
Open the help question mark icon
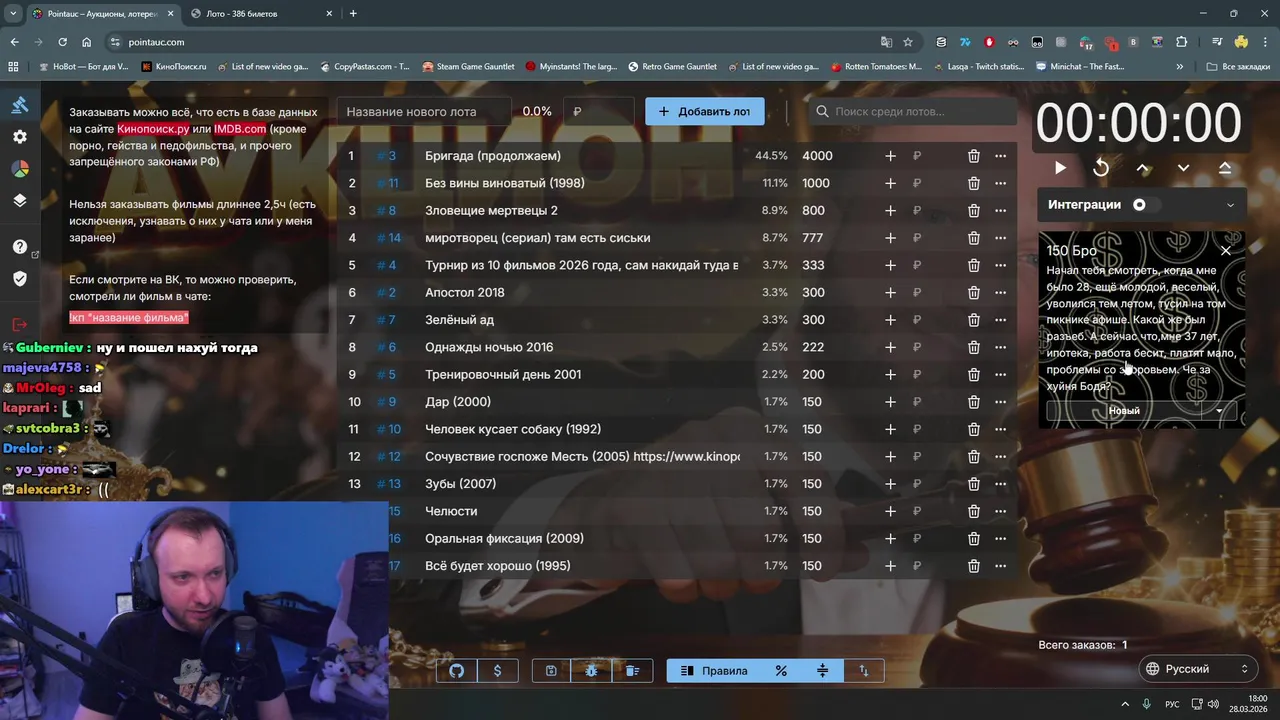tap(20, 247)
